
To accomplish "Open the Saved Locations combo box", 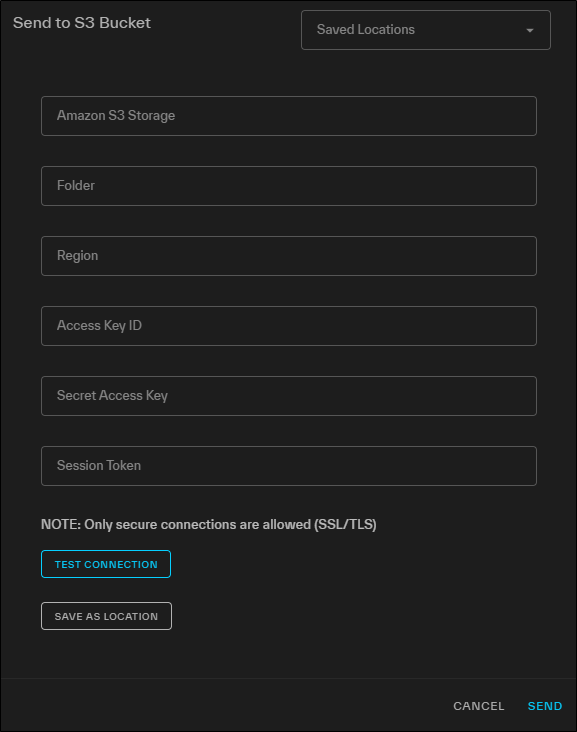I will coord(426,30).
